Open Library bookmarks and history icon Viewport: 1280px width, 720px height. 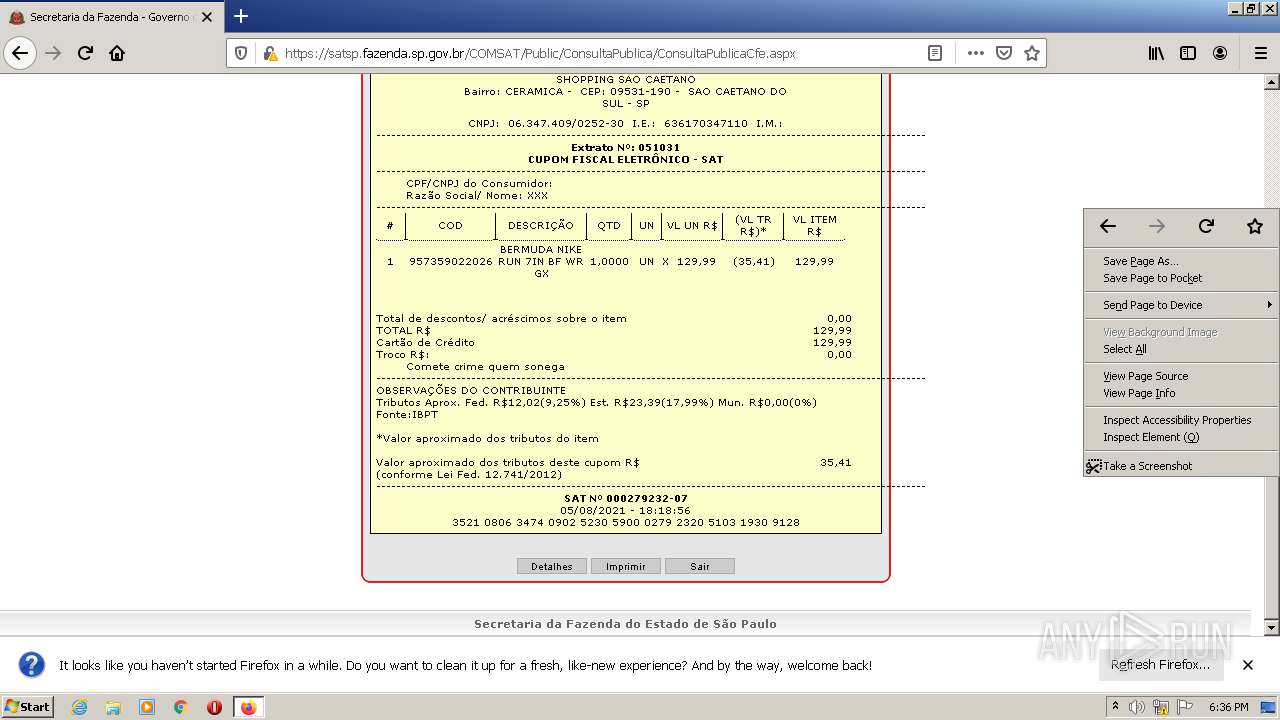click(x=1156, y=53)
